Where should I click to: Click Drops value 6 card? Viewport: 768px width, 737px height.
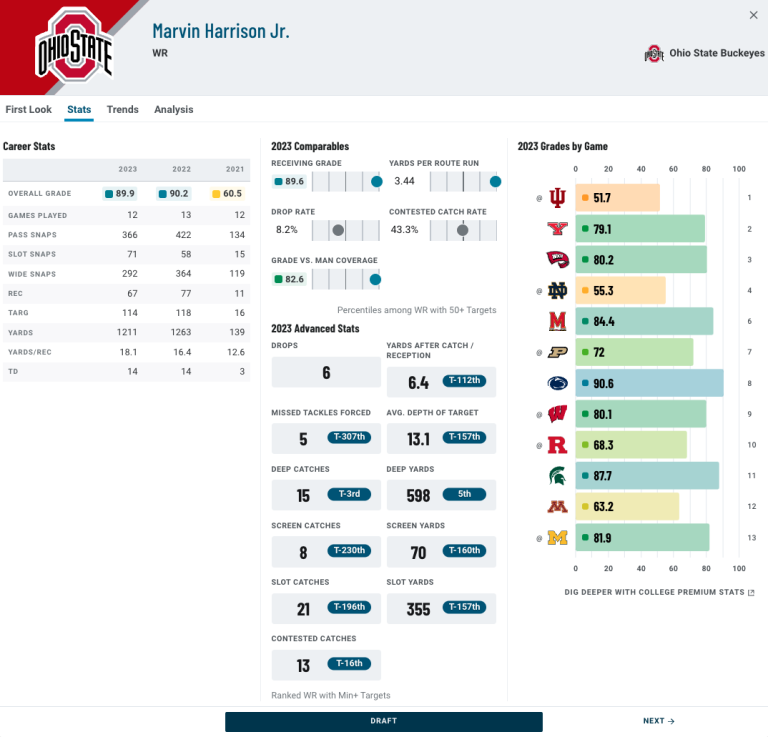point(326,372)
